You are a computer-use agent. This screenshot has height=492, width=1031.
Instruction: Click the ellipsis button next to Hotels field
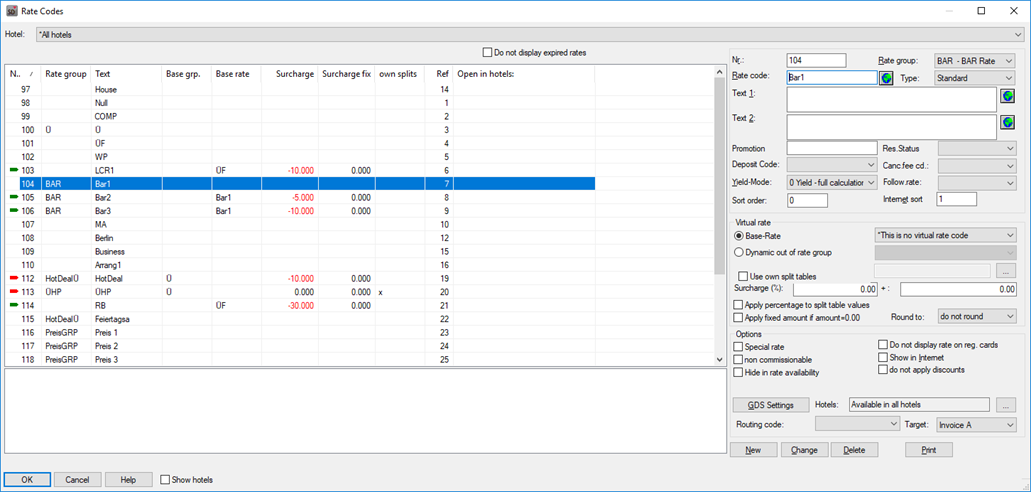[1007, 405]
